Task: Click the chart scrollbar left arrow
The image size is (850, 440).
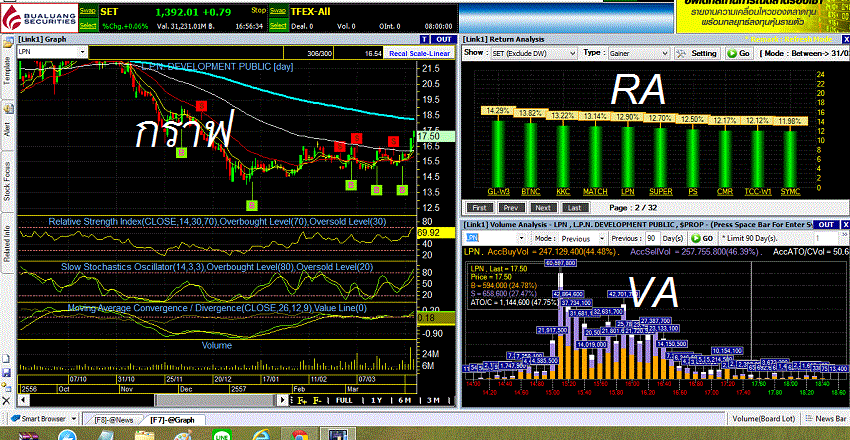Action: pyautogui.click(x=22, y=400)
